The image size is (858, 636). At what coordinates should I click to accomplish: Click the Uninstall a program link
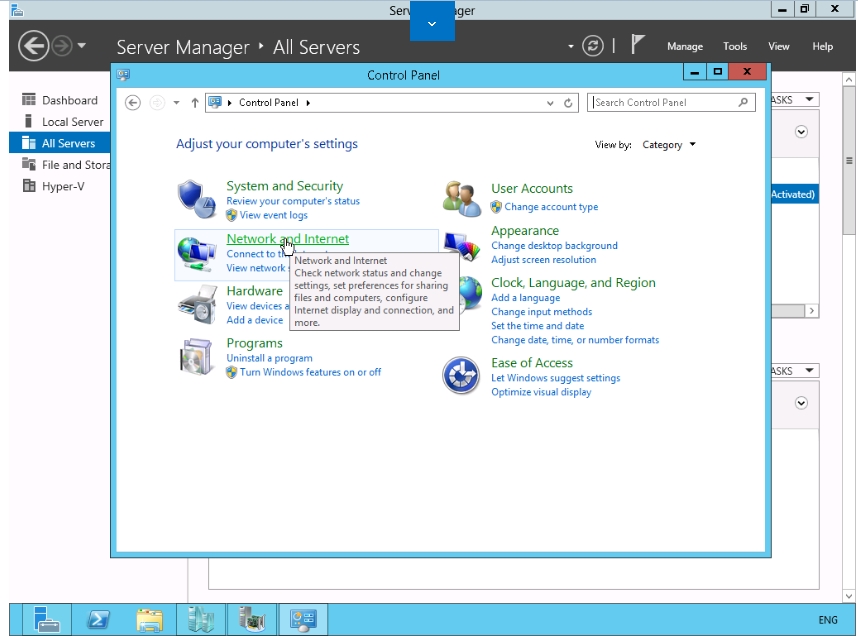[269, 358]
